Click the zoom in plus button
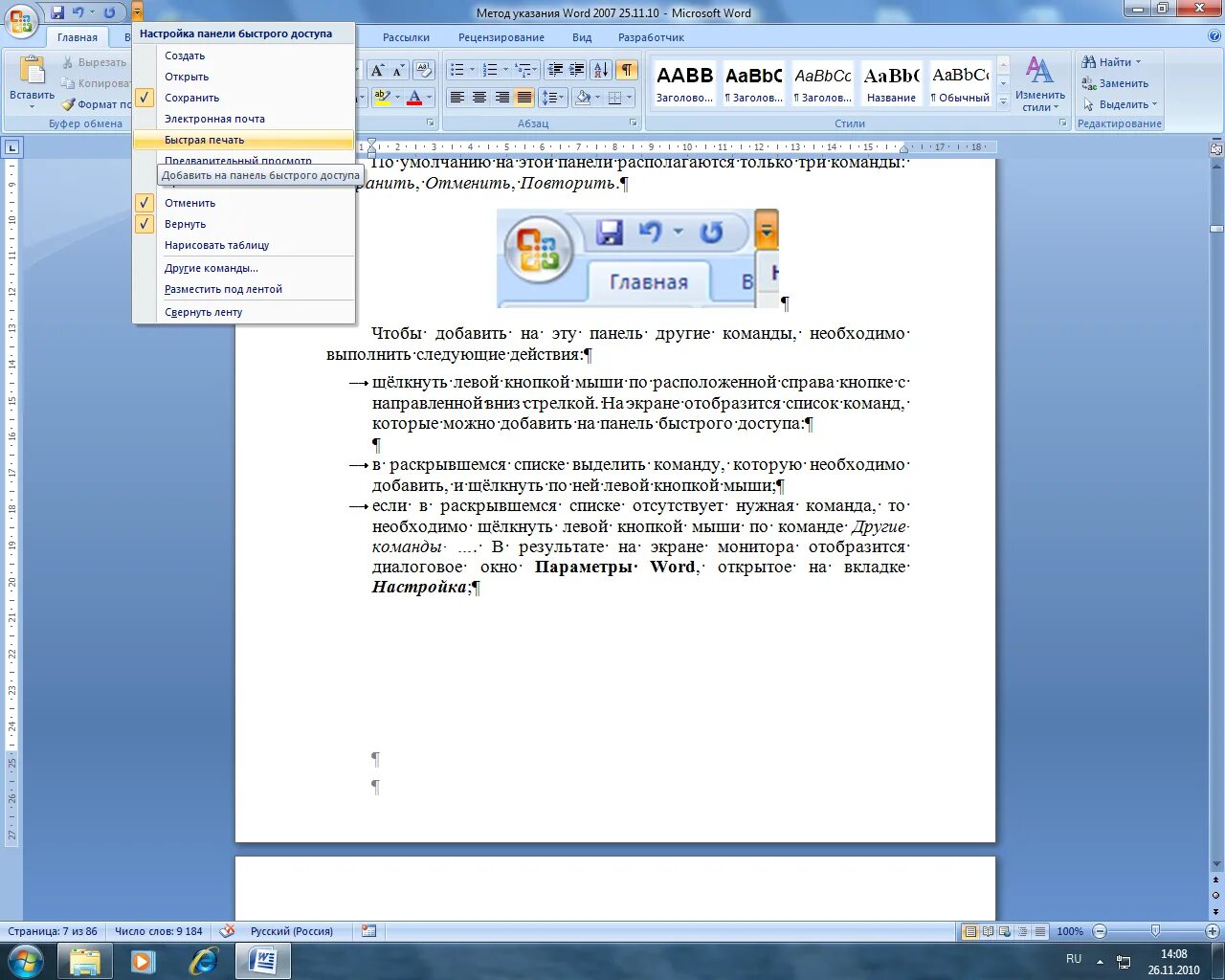Image resolution: width=1225 pixels, height=980 pixels. [1212, 931]
